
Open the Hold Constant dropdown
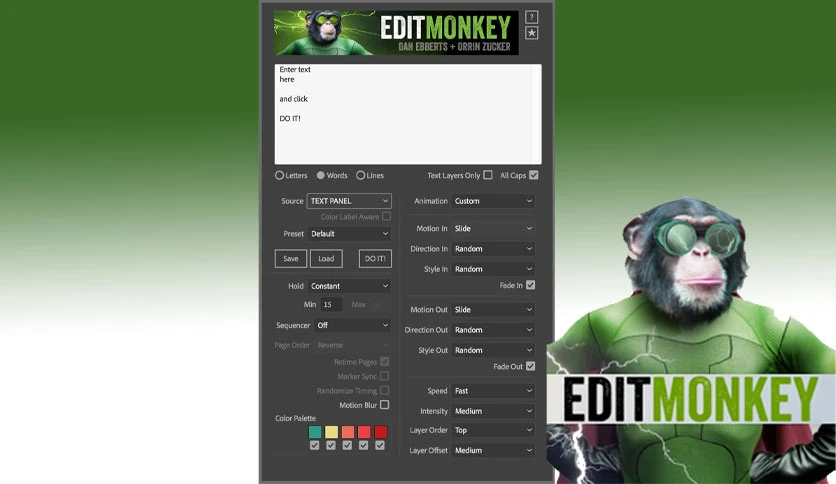[349, 286]
